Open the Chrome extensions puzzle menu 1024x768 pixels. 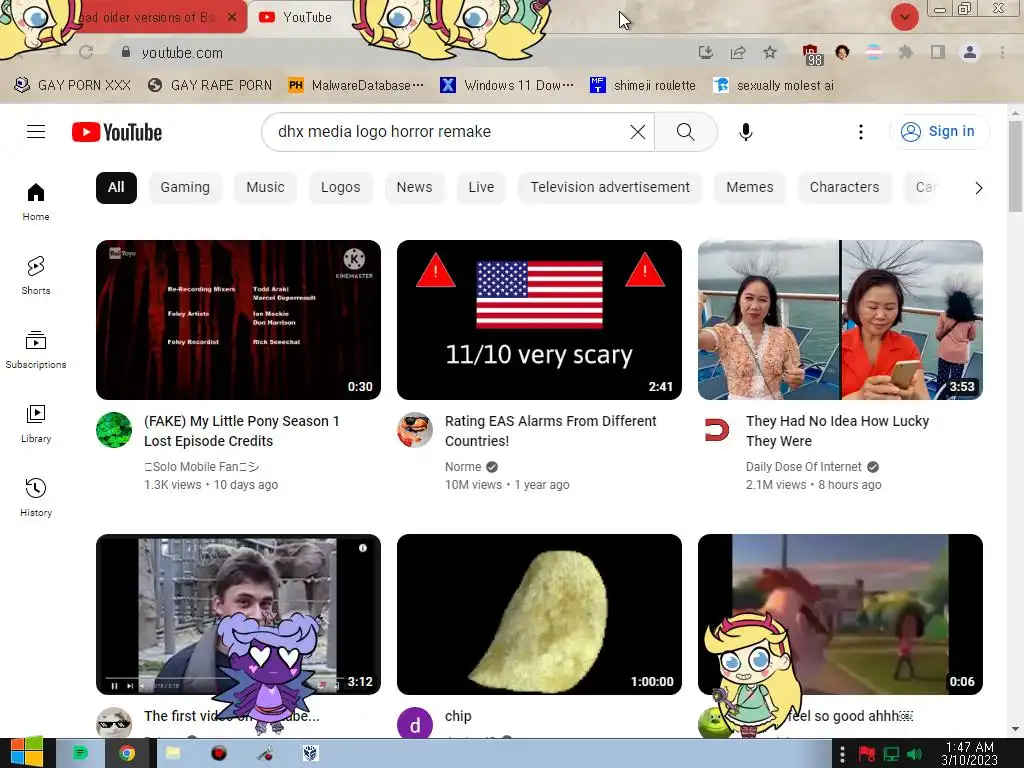pos(905,52)
